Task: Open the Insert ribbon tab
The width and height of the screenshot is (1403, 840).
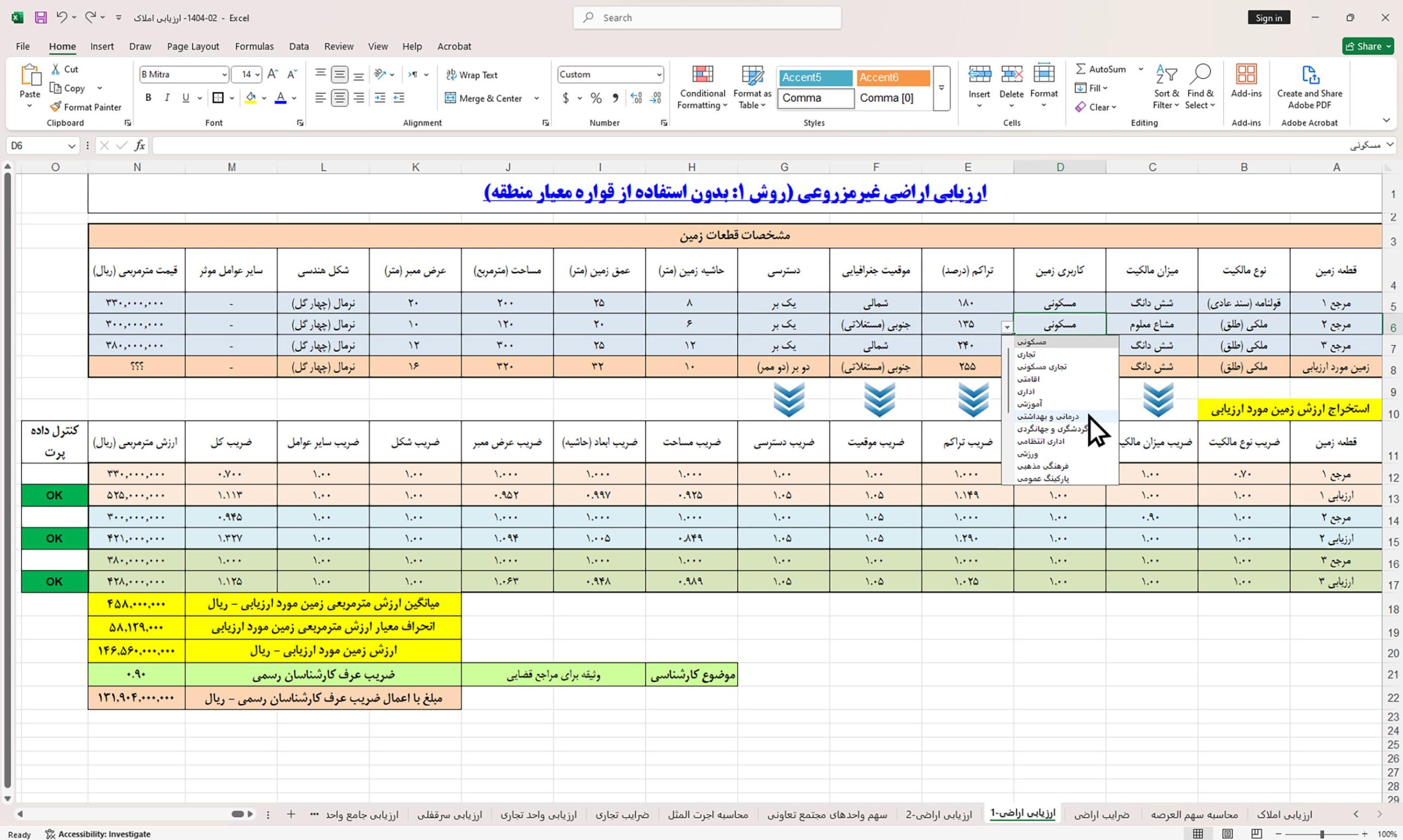Action: click(x=102, y=47)
